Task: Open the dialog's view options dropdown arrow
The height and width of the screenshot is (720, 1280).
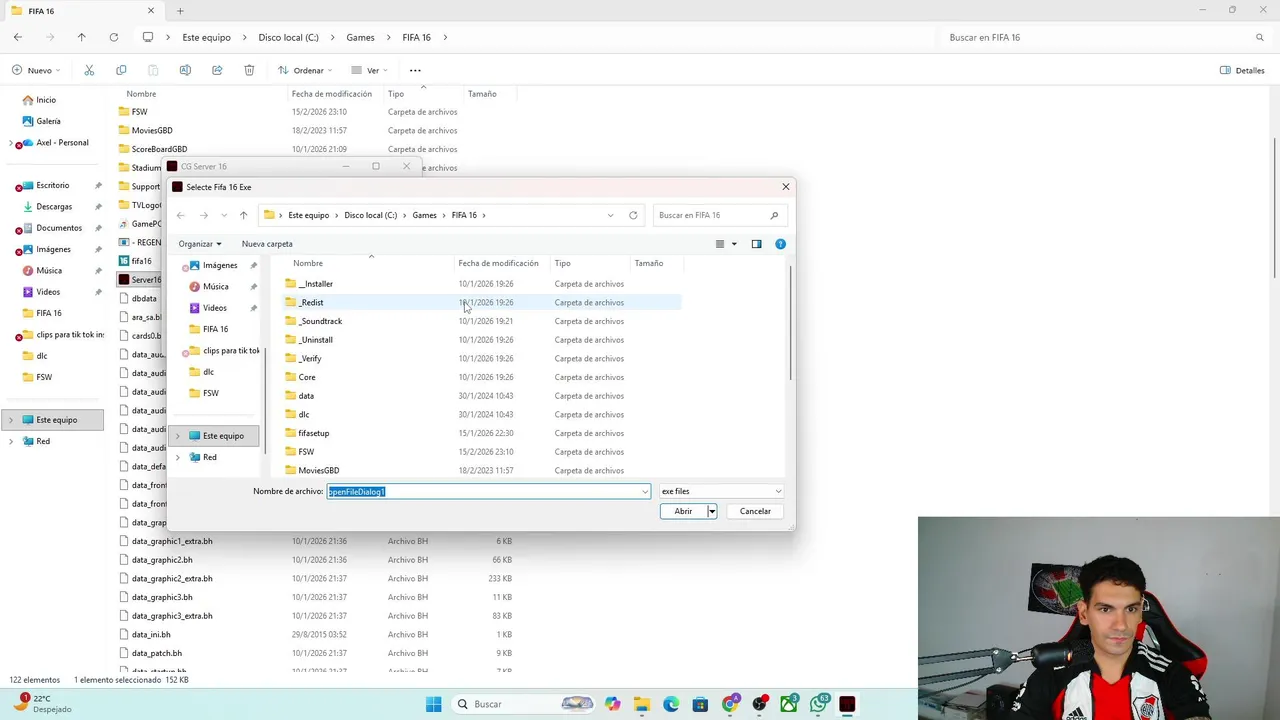Action: (x=734, y=244)
